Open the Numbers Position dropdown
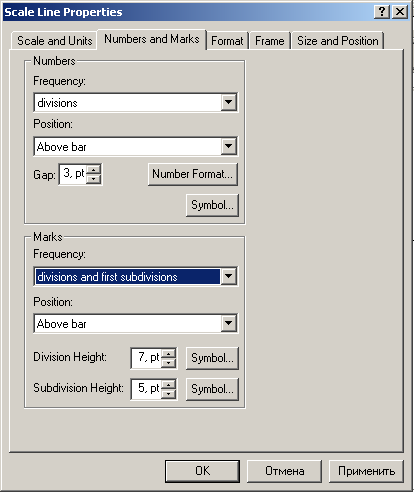The width and height of the screenshot is (414, 492). tap(229, 146)
